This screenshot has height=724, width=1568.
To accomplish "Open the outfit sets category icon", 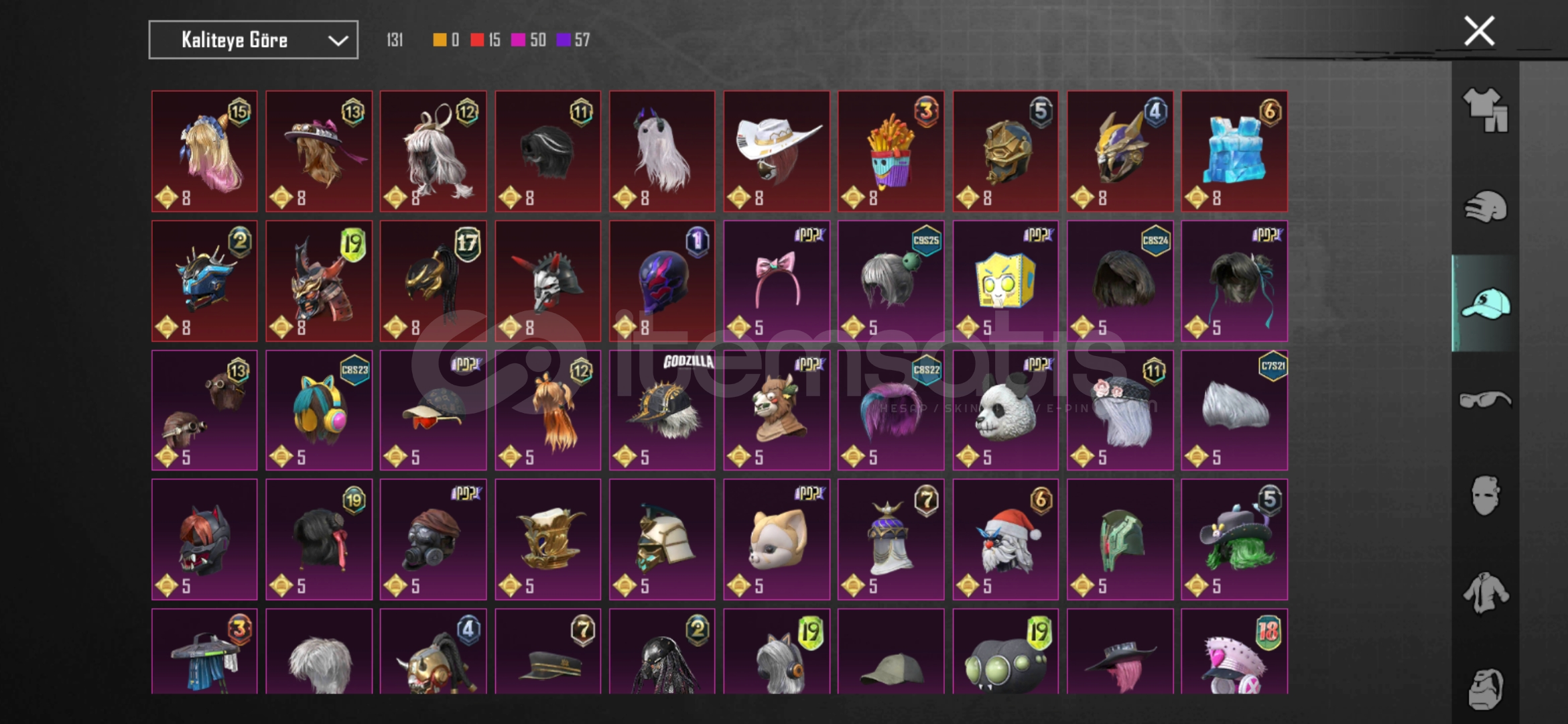I will 1485,110.
